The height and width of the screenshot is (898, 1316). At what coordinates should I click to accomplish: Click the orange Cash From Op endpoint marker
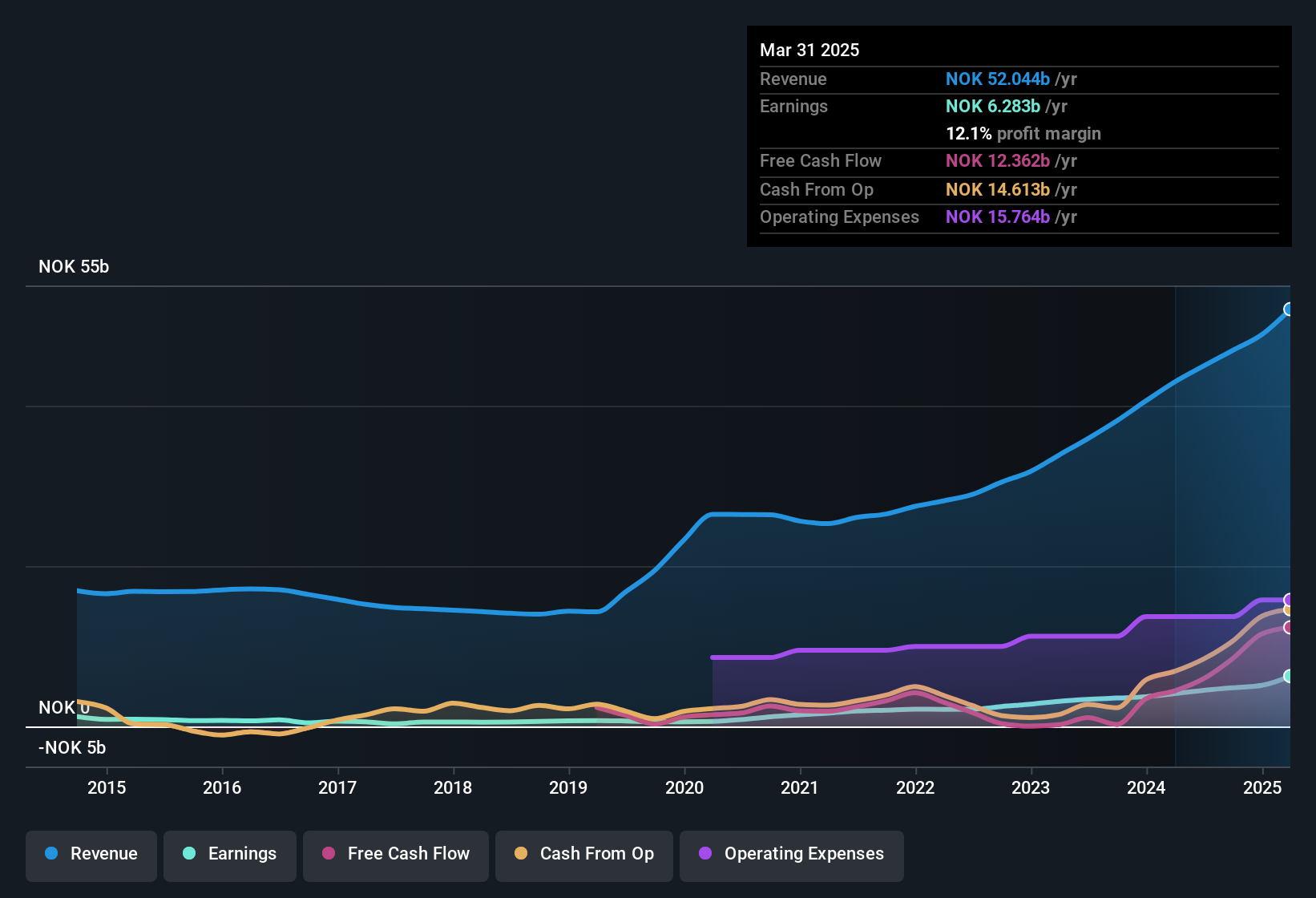pos(1289,610)
